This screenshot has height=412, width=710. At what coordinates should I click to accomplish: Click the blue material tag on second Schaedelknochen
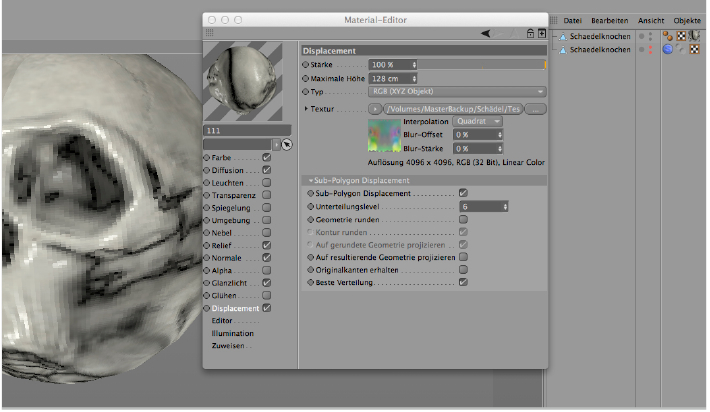pyautogui.click(x=667, y=48)
